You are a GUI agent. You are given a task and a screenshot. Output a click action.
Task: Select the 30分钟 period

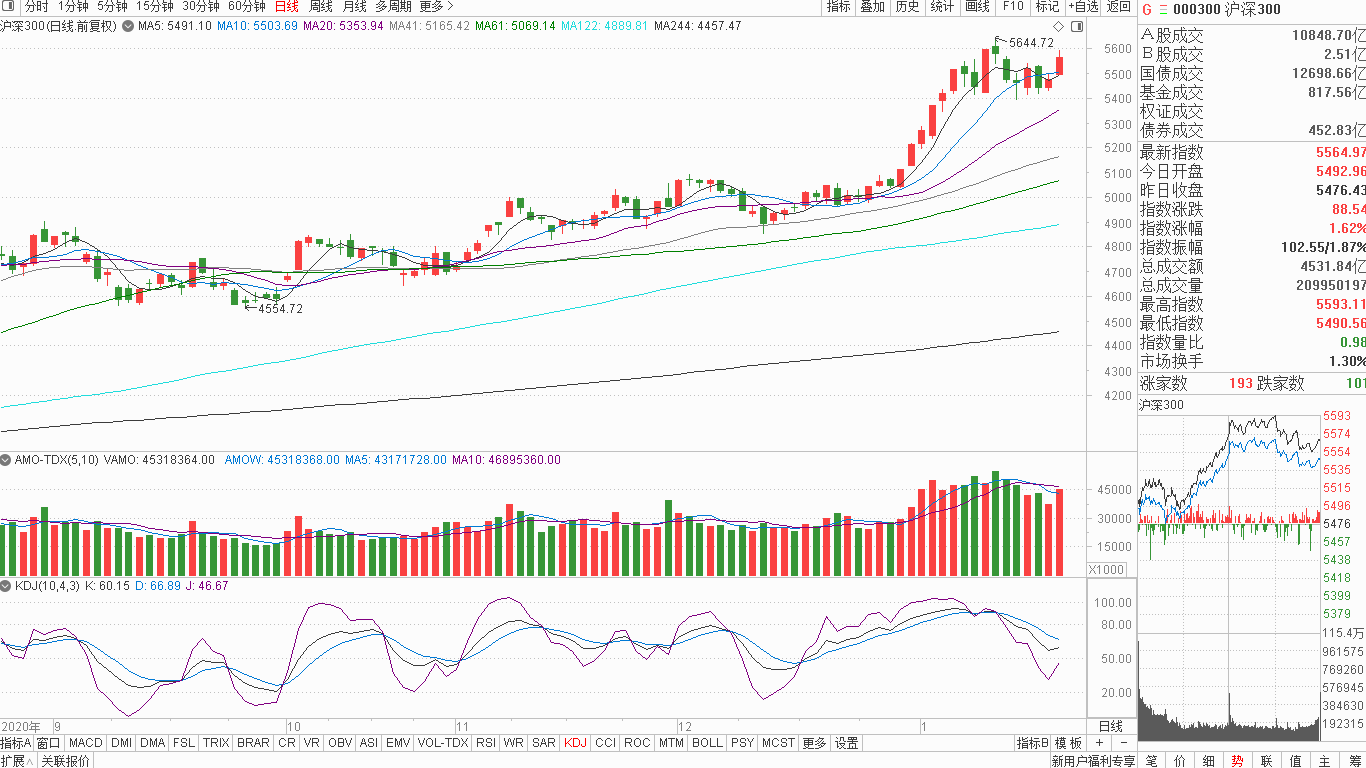coord(200,6)
